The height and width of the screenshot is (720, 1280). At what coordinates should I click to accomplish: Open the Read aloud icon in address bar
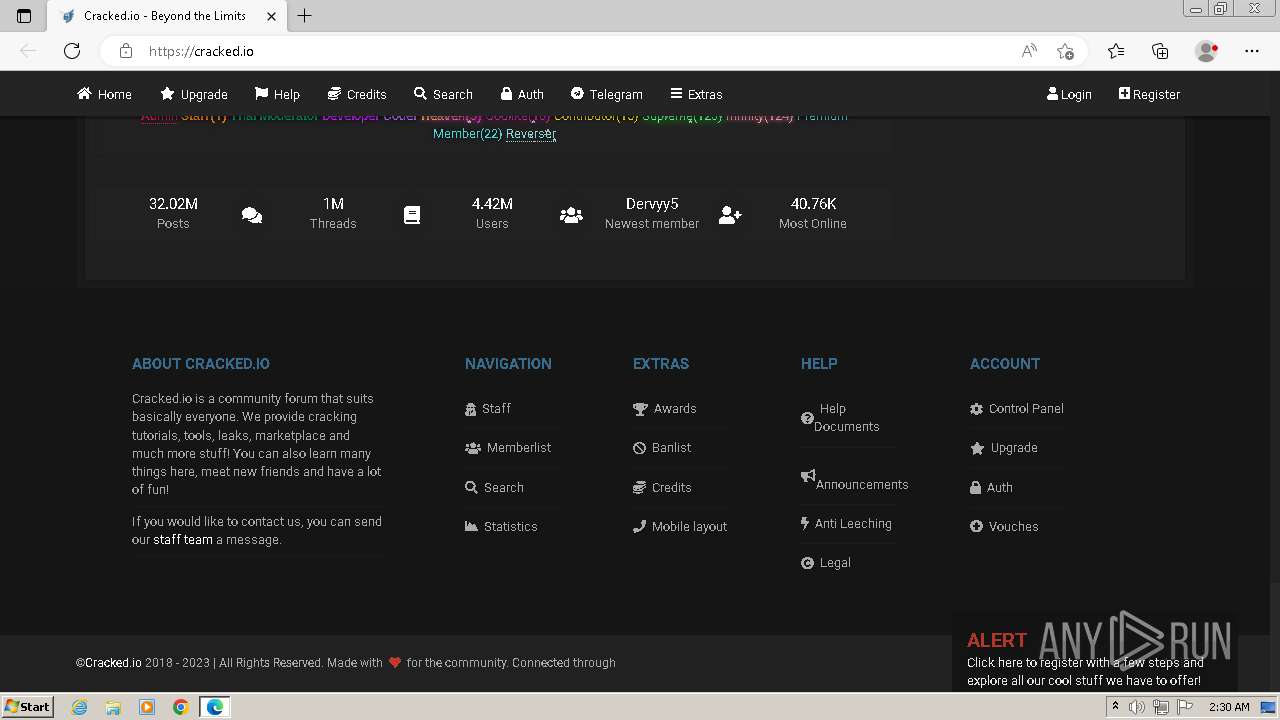coord(1029,51)
